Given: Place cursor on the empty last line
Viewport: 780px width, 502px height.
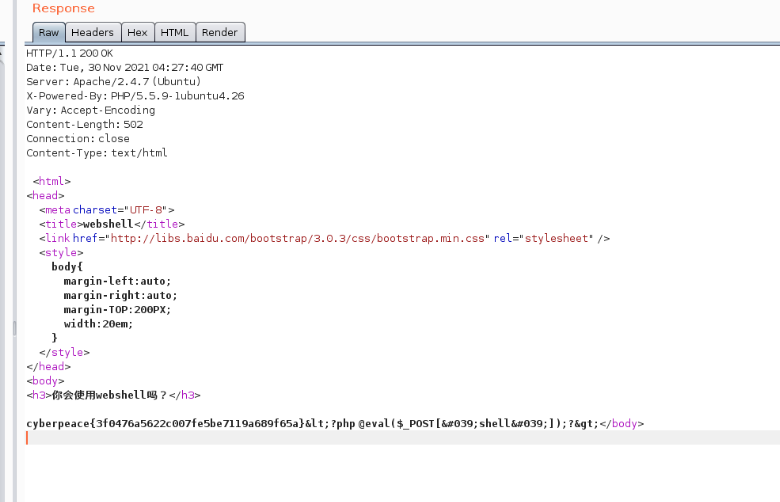Looking at the screenshot, I should (403, 438).
